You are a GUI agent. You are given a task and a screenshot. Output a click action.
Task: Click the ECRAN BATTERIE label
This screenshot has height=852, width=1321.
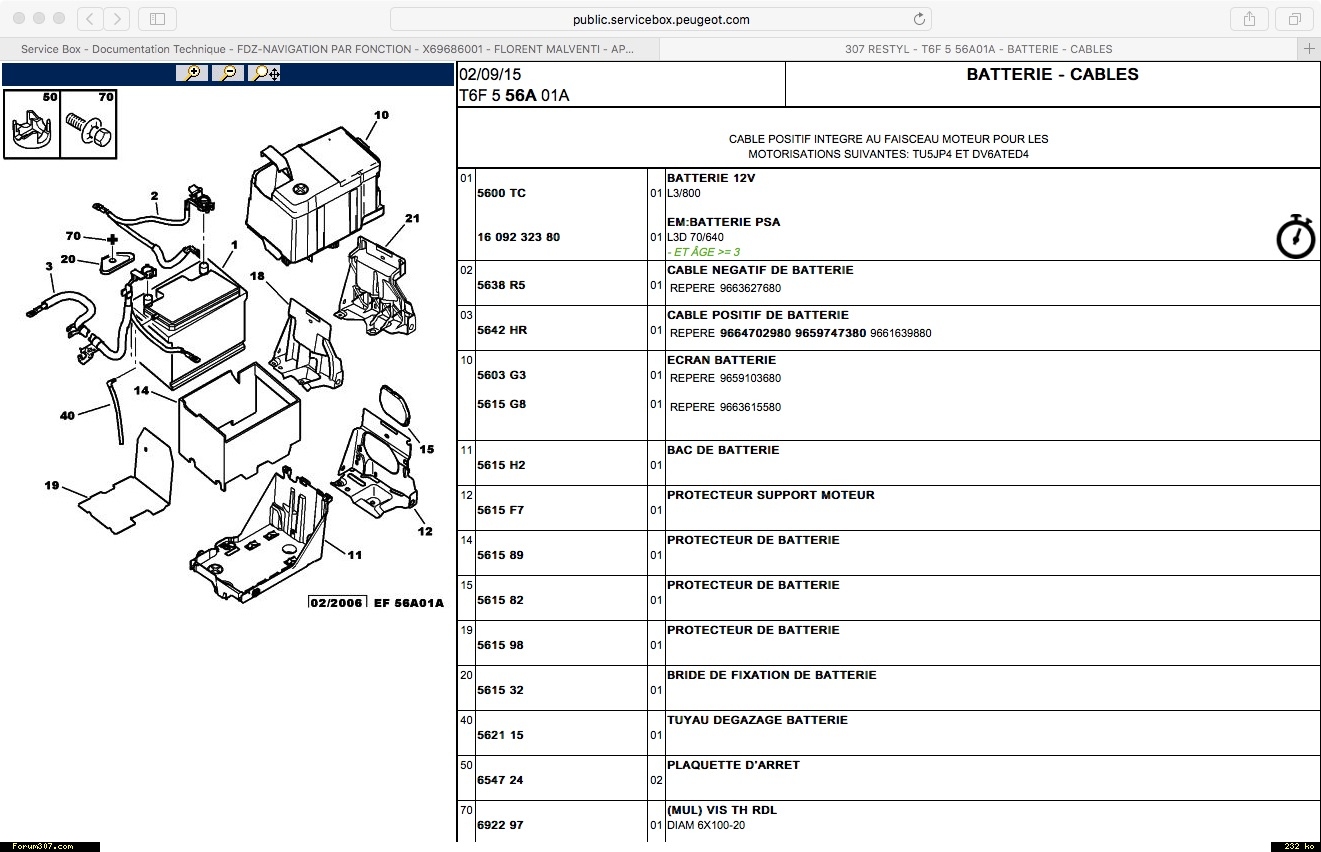click(x=722, y=360)
